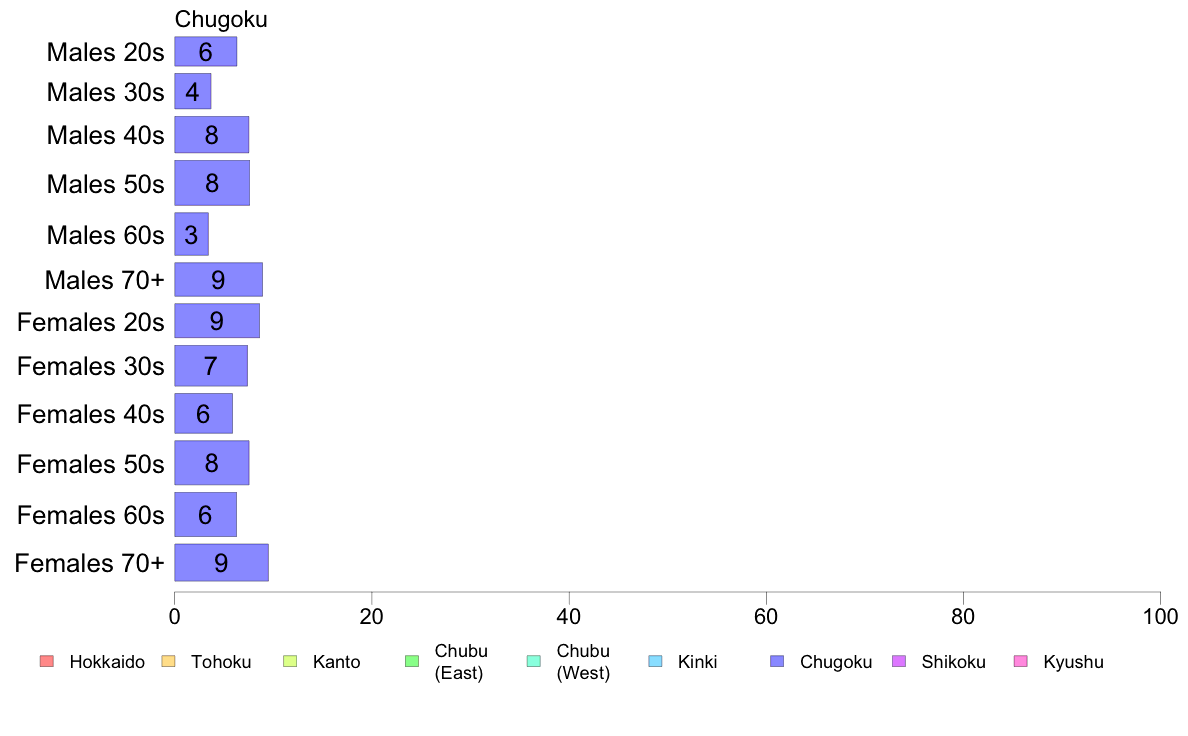Screen dimensions: 1188x736
Task: Click the Hokkaido red legend swatch
Action: tap(47, 661)
